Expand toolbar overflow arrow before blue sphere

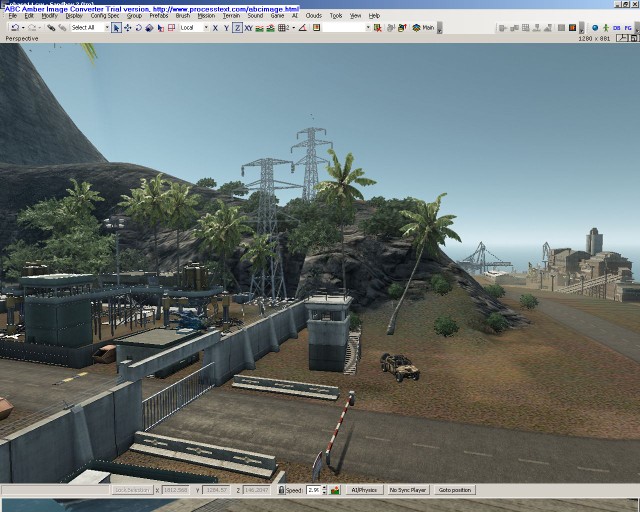click(x=582, y=28)
